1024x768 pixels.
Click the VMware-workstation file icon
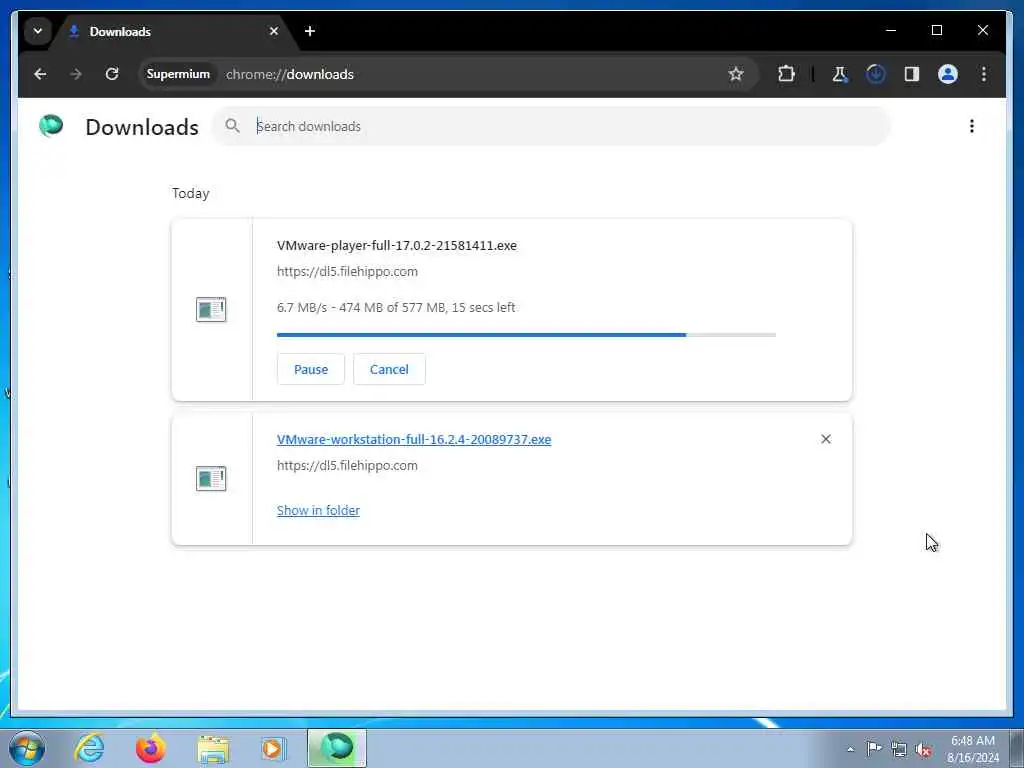click(211, 478)
